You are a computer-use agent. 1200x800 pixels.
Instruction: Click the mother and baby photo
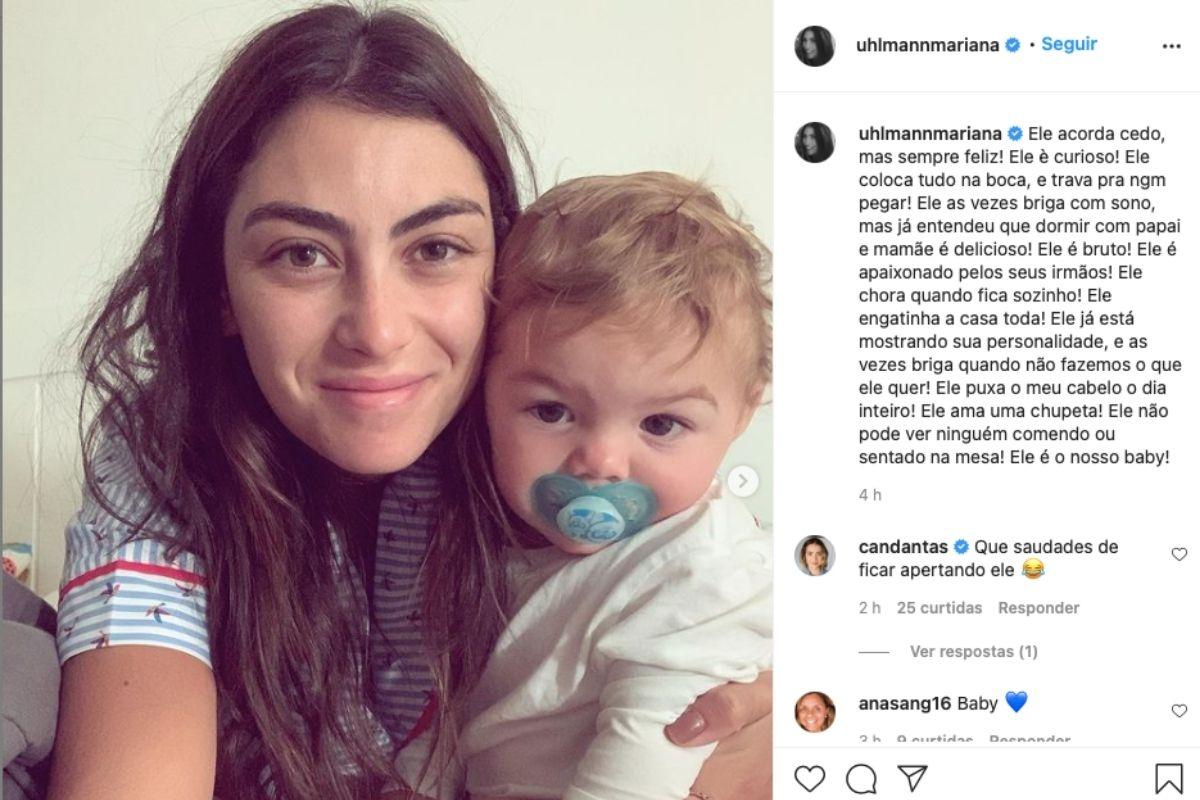(x=387, y=400)
